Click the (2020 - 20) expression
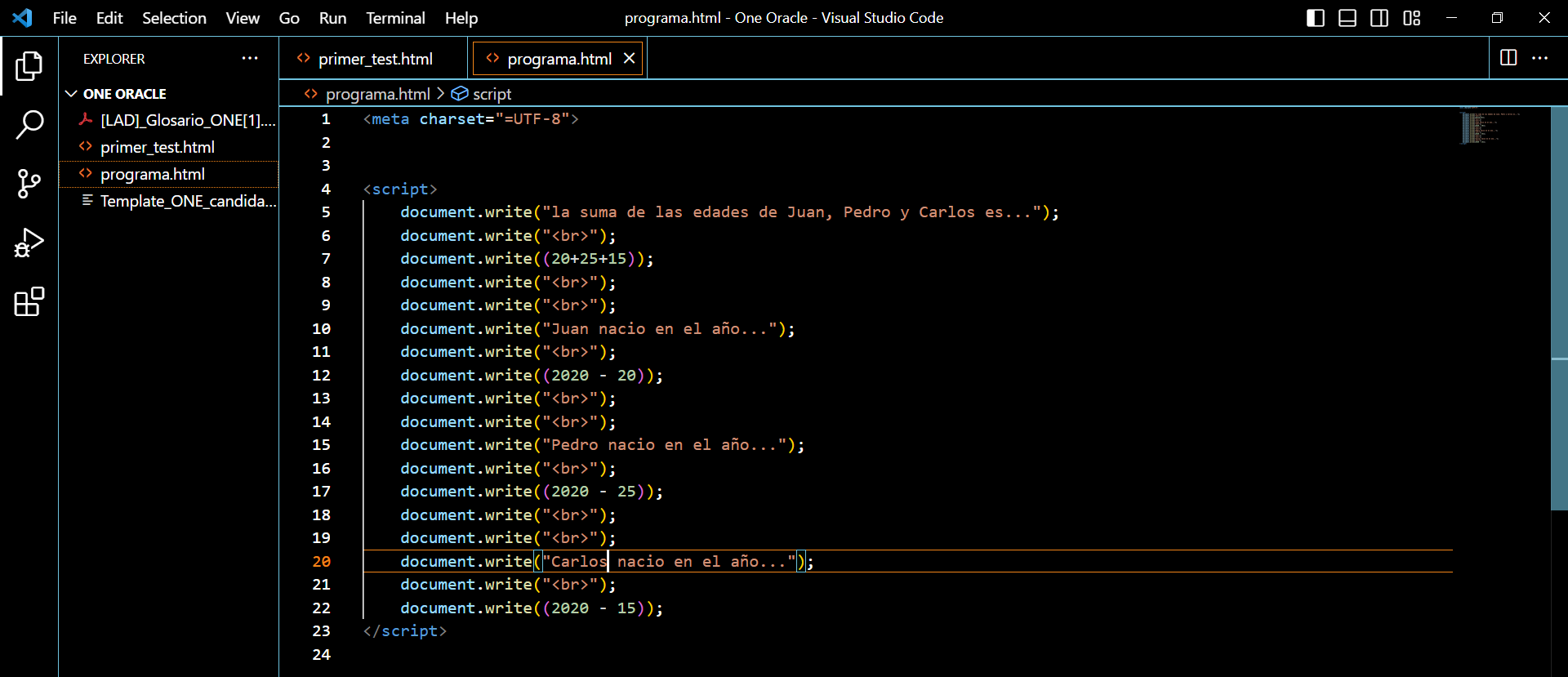The image size is (1568, 677). coord(594,376)
